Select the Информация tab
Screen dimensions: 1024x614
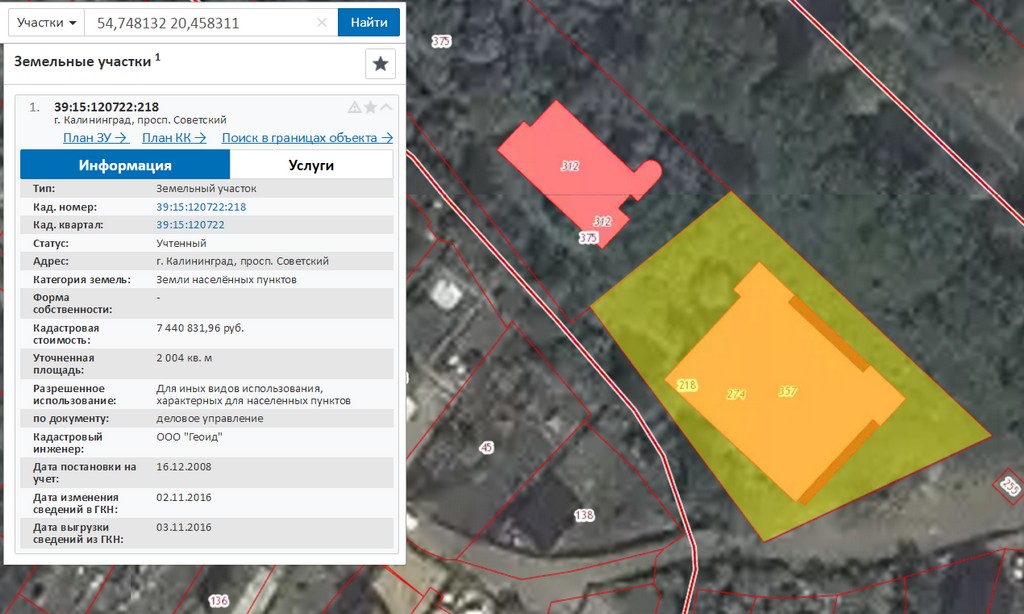coord(125,165)
